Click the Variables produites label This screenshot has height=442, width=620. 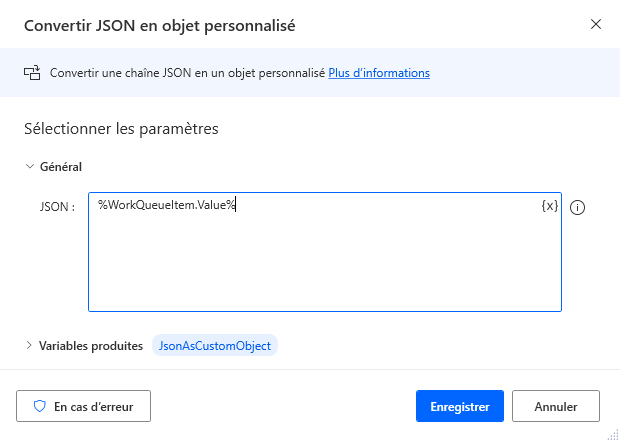[x=91, y=345]
